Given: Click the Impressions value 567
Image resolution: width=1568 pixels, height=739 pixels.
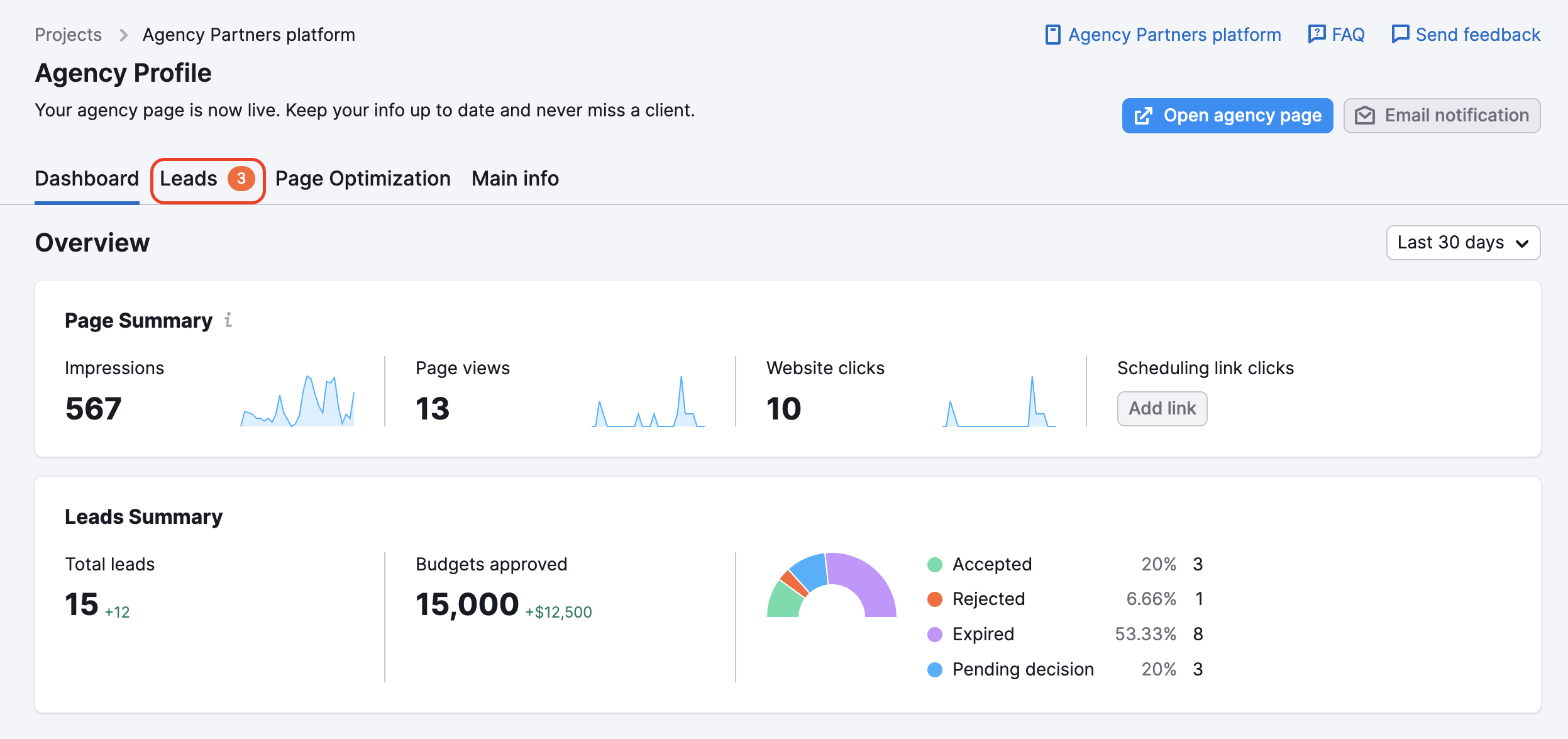Looking at the screenshot, I should click(x=94, y=409).
